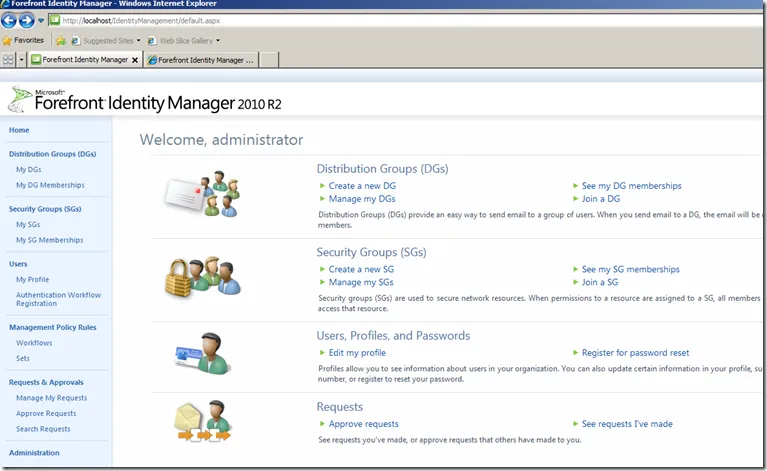Image resolution: width=767 pixels, height=471 pixels.
Task: Click the browser Back arrow button
Action: 9,21
